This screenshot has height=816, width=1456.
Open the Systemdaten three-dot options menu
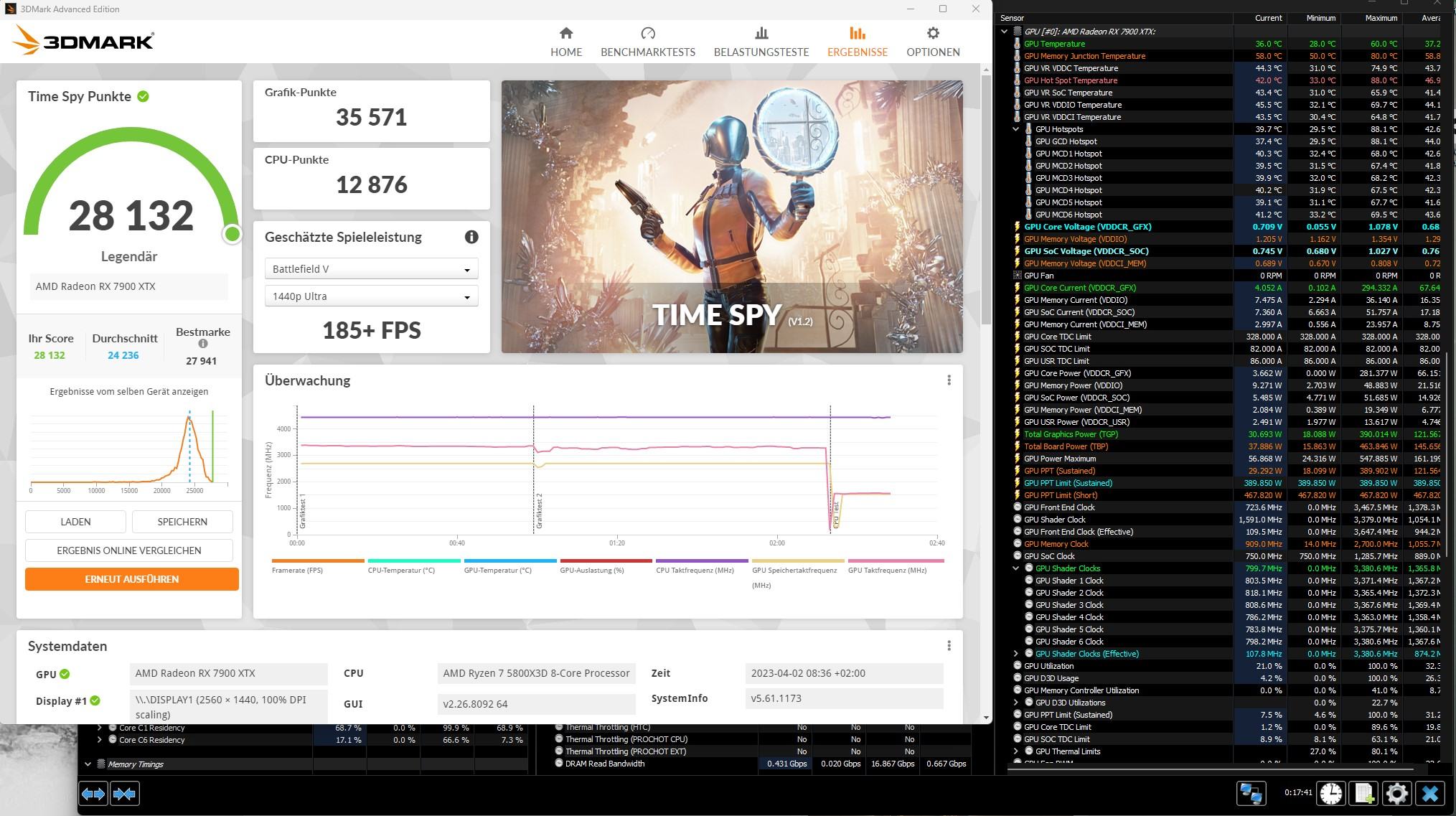pyautogui.click(x=949, y=646)
